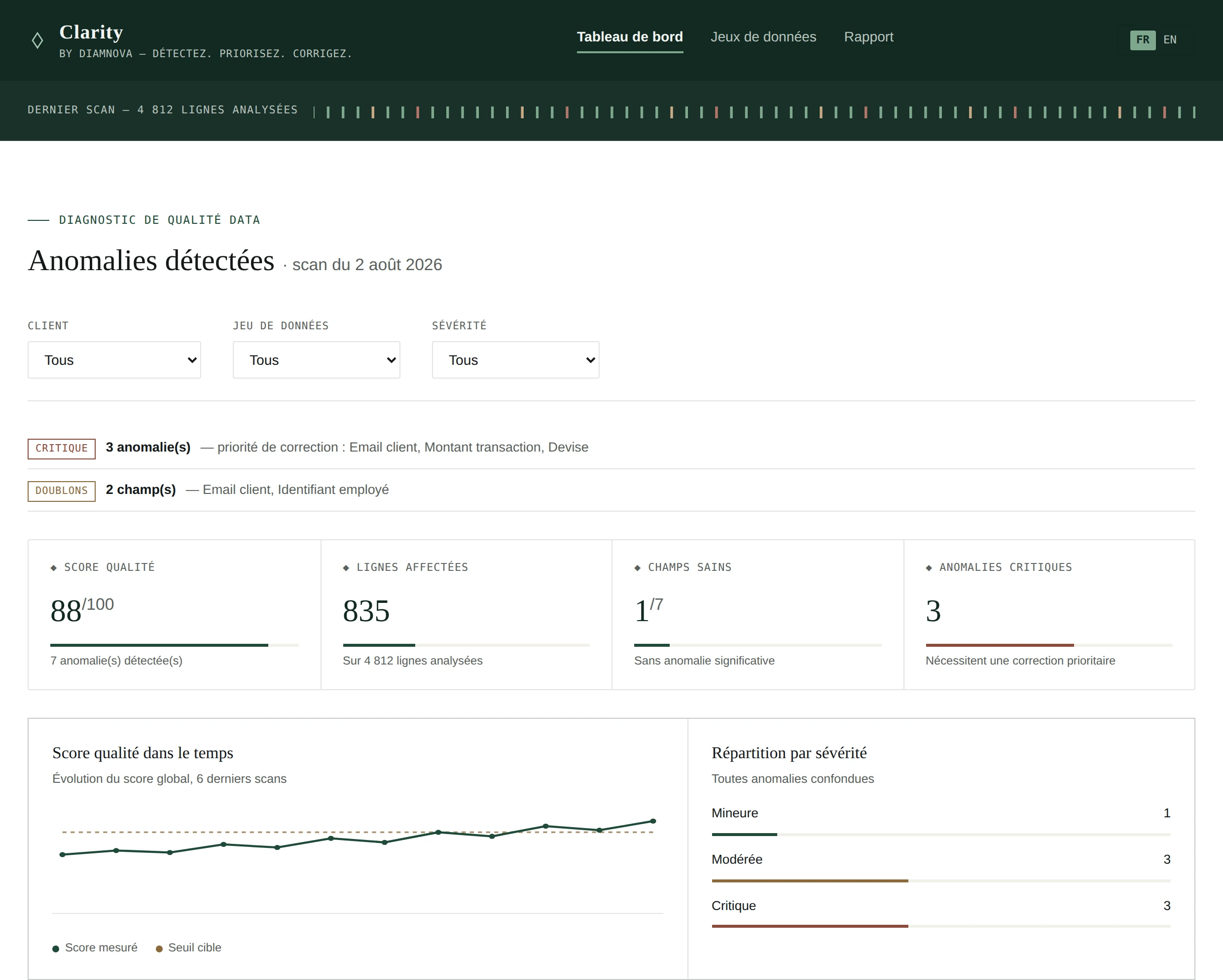Click the Mineure severity bar

[941, 834]
